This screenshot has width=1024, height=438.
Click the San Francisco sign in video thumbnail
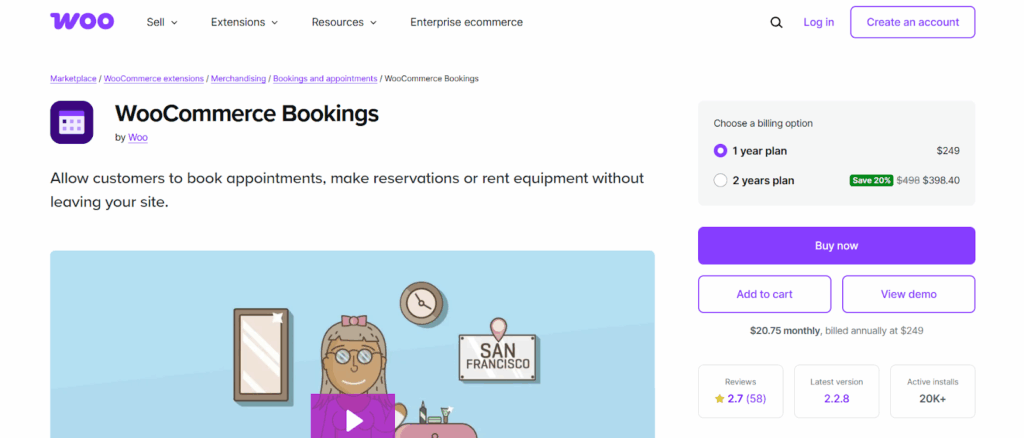[498, 355]
